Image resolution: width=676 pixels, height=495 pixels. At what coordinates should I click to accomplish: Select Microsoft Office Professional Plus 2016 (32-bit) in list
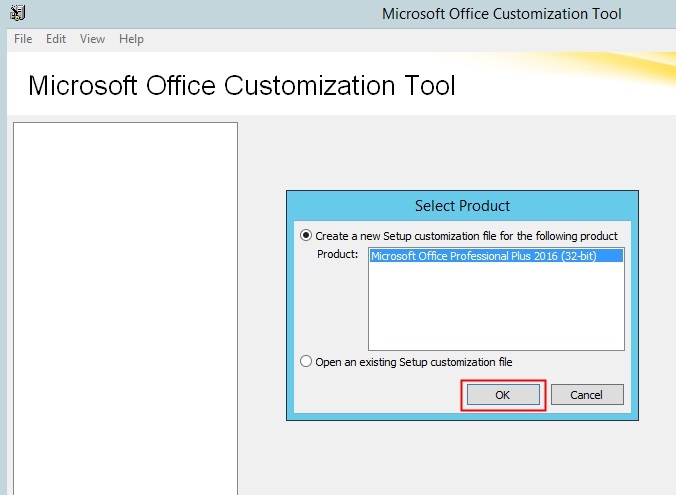496,256
